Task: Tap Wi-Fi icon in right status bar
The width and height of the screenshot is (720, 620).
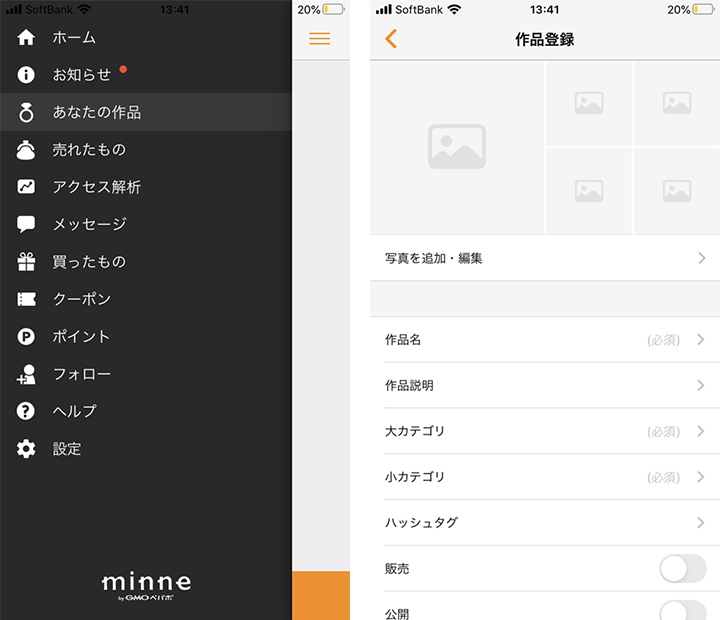Action: (x=454, y=9)
